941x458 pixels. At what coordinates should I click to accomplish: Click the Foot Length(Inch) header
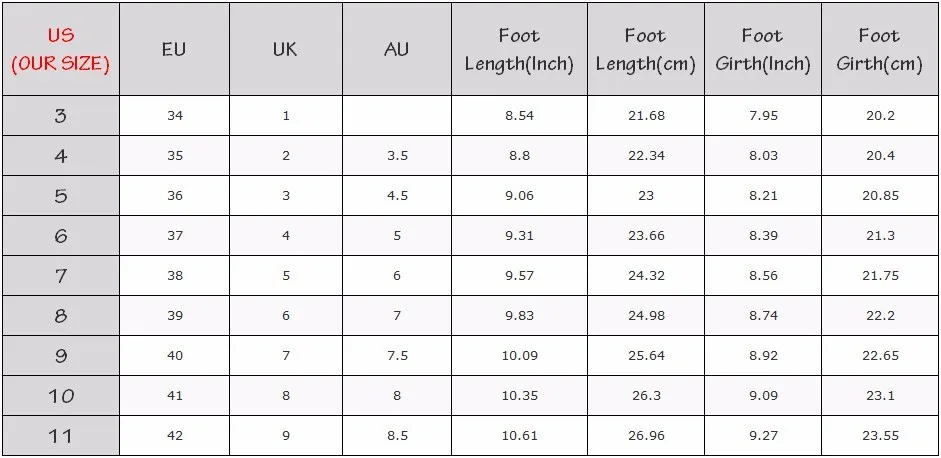point(519,49)
